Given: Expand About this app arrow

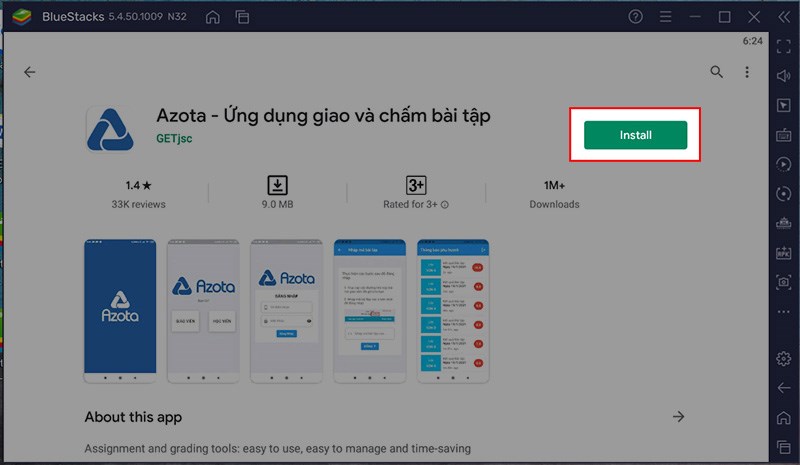Looking at the screenshot, I should pyautogui.click(x=678, y=417).
